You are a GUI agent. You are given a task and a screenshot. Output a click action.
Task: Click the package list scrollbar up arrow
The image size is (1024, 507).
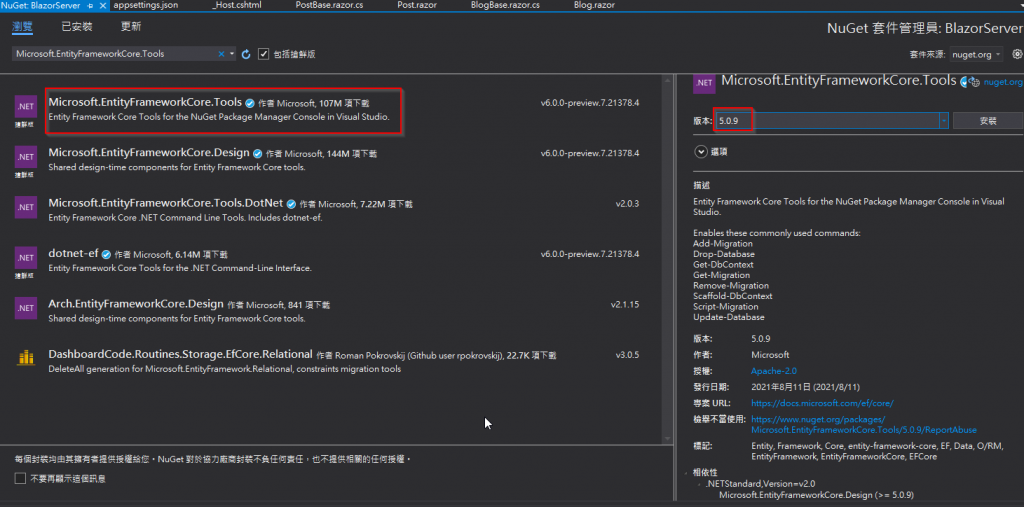(x=667, y=80)
